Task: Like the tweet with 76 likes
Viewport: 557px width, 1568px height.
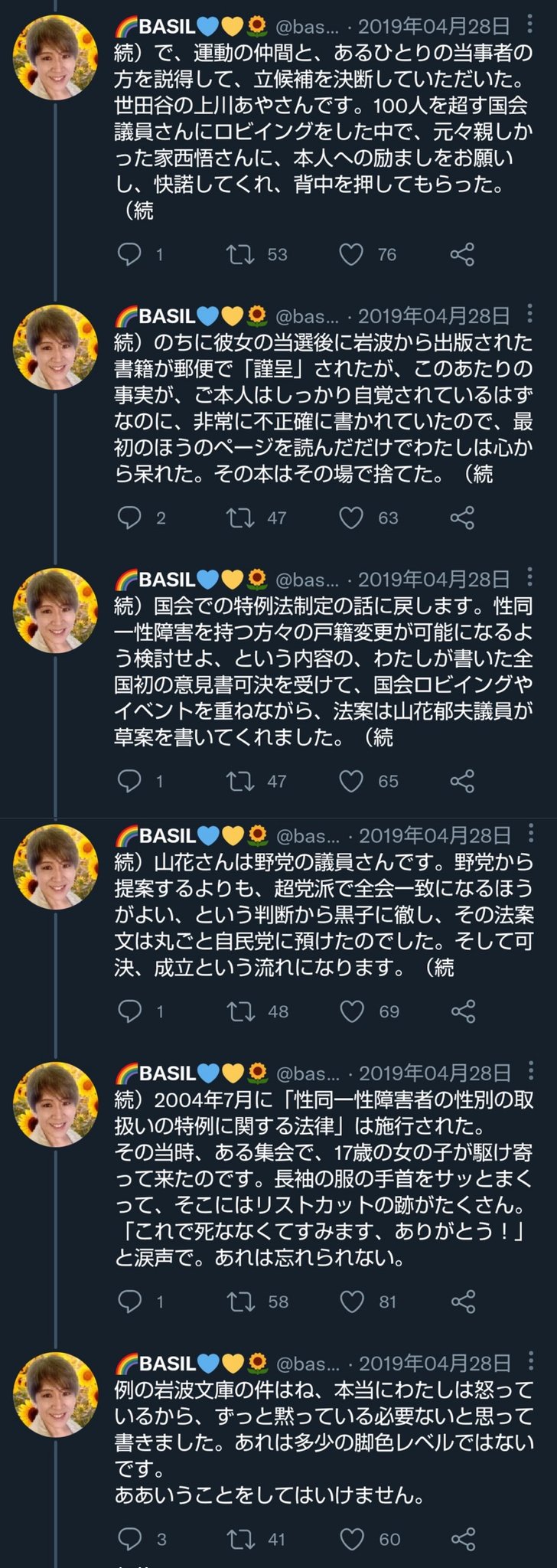Action: tap(351, 253)
